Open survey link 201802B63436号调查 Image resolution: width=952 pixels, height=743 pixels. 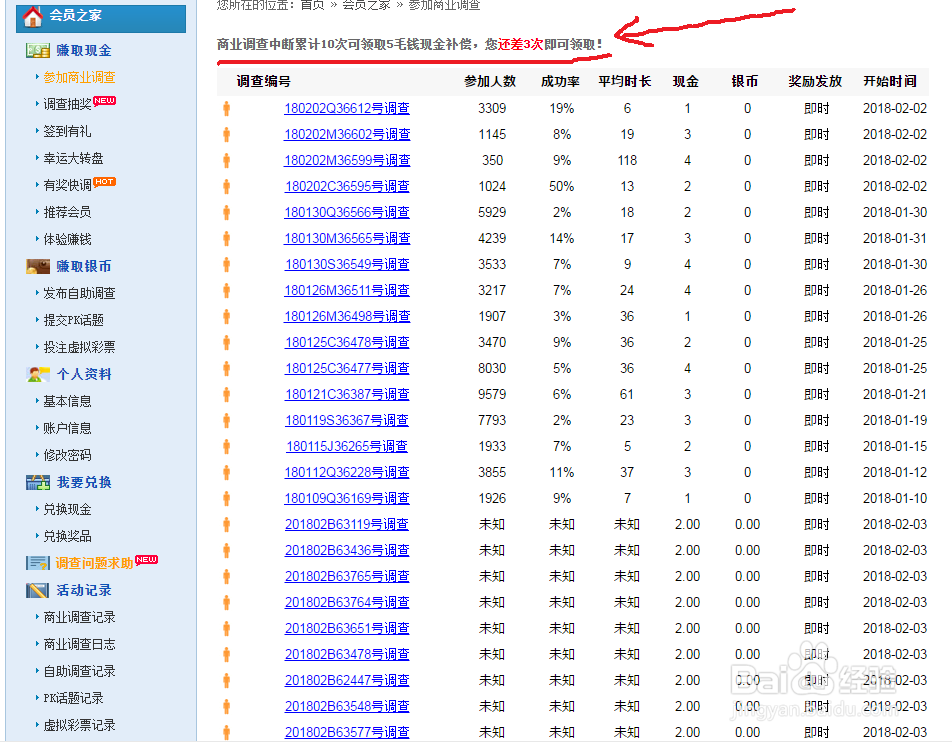click(347, 551)
